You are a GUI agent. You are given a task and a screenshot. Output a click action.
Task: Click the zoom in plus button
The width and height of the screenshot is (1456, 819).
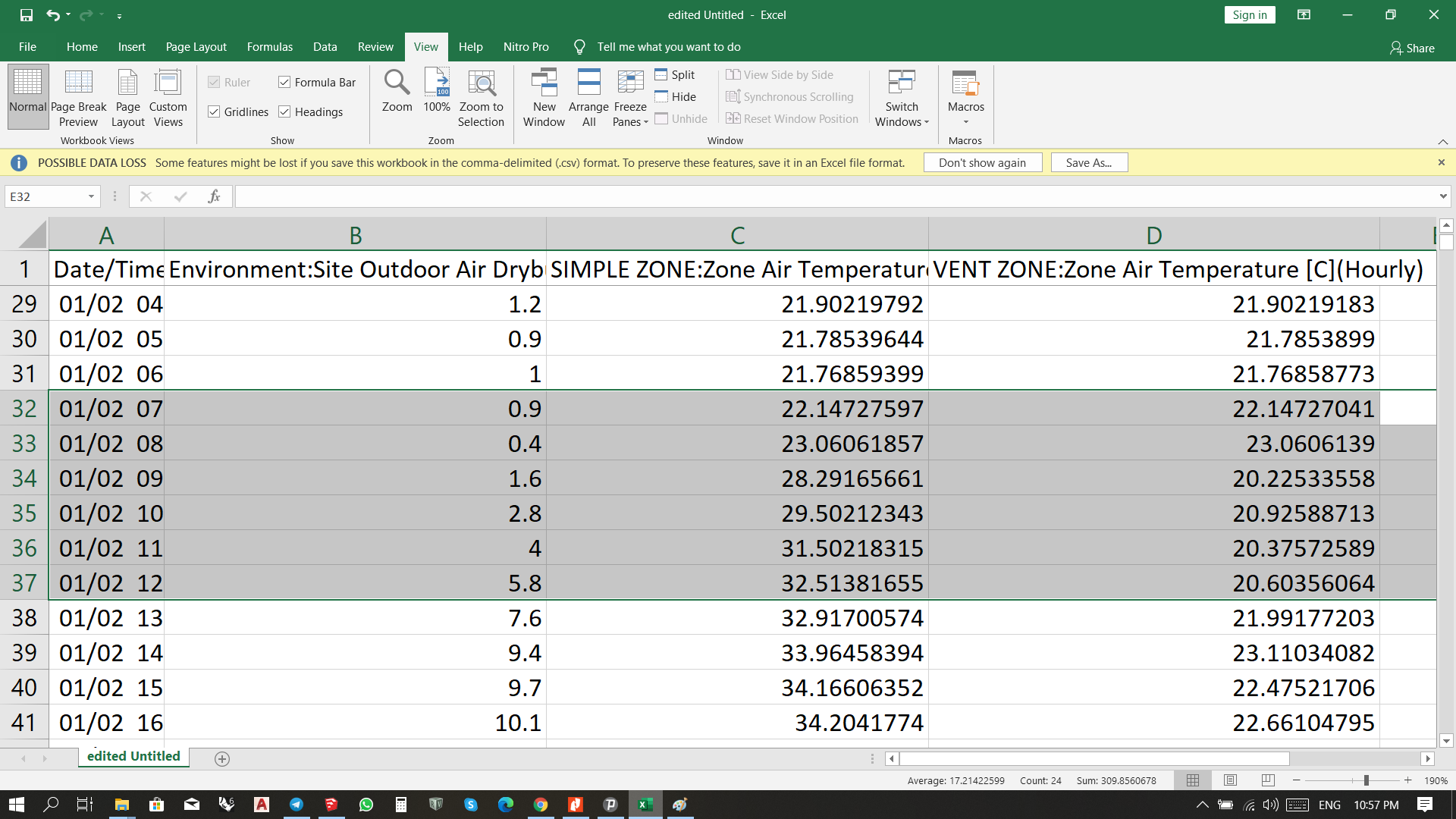pyautogui.click(x=1407, y=780)
